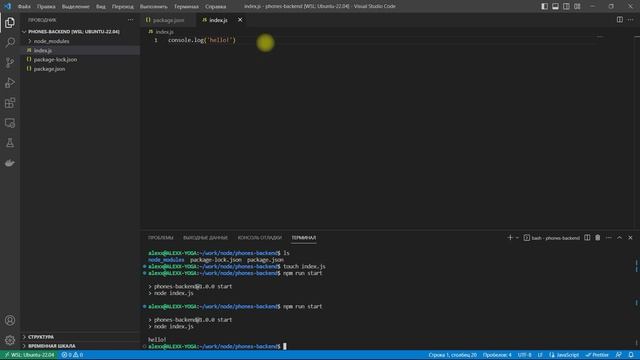Image resolution: width=640 pixels, height=360 pixels.
Task: Open Run and Debug view icon
Action: (x=10, y=82)
